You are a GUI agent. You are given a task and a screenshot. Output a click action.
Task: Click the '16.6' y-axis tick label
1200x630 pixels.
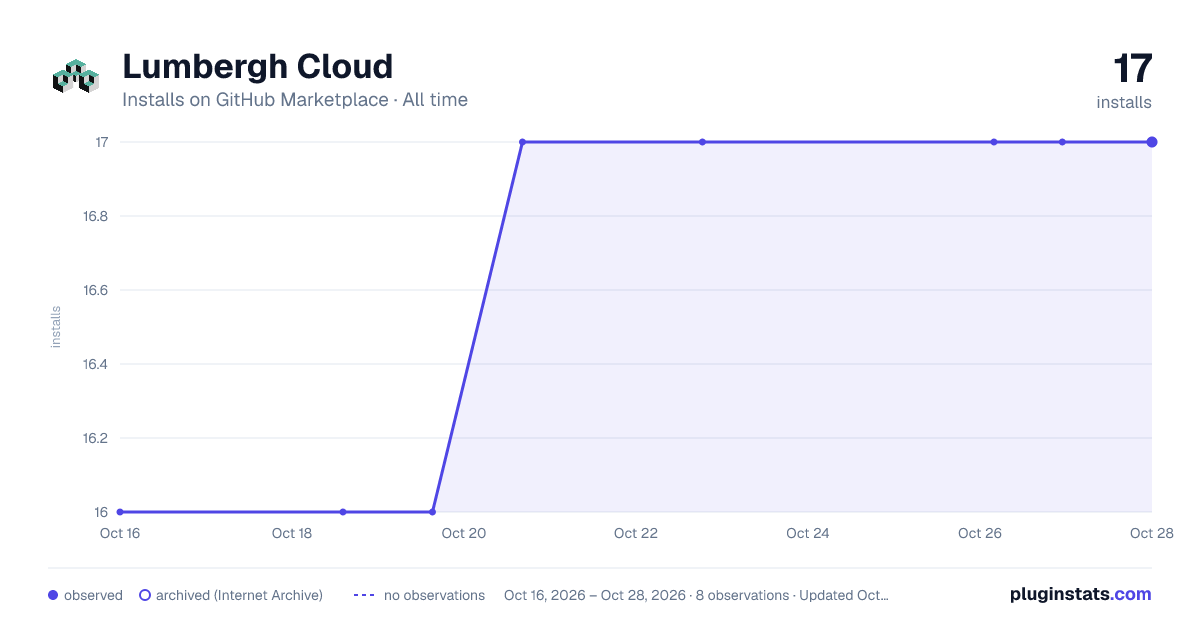tap(96, 290)
